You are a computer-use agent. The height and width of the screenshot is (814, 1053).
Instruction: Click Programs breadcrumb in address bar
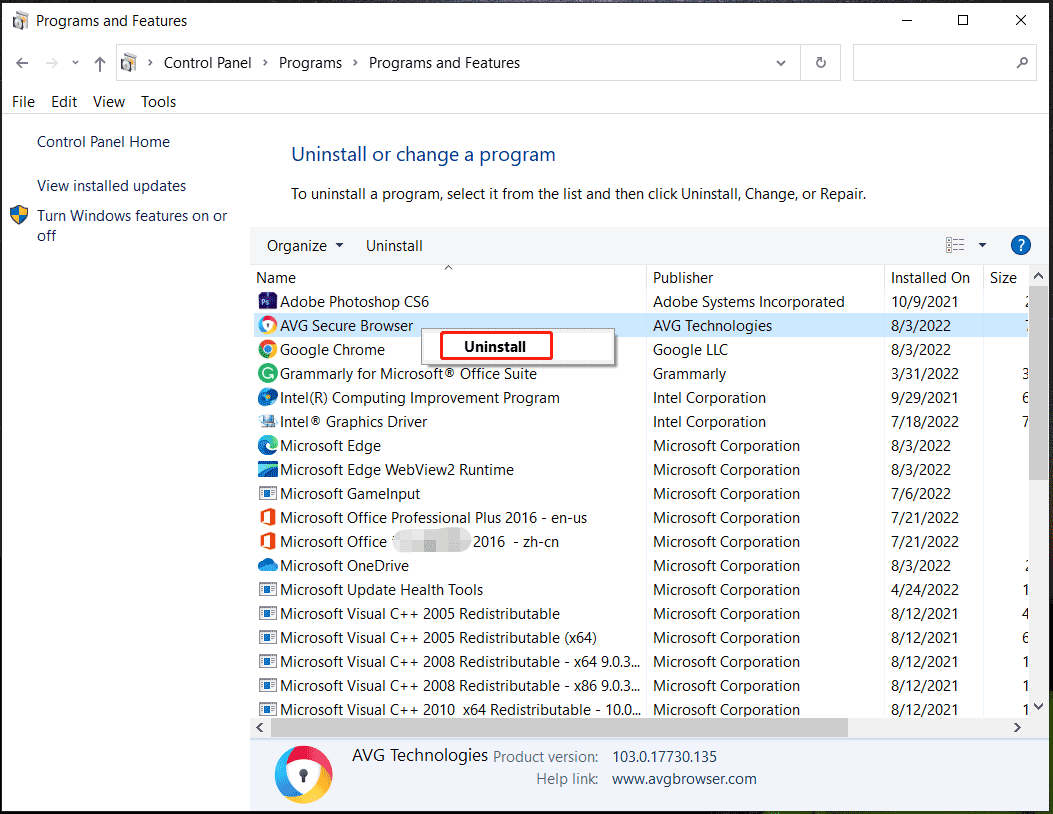310,62
